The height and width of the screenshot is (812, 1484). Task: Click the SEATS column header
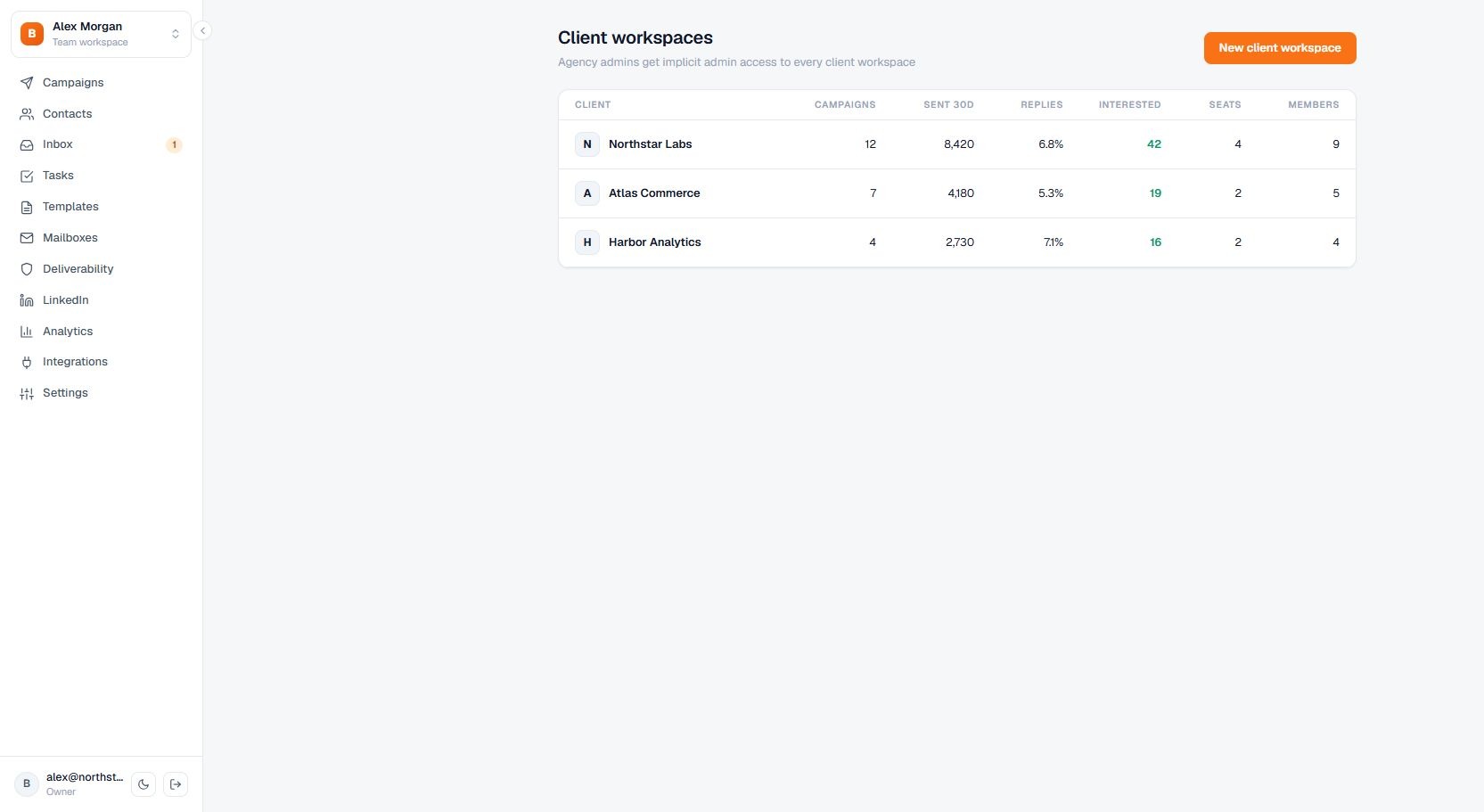(x=1225, y=105)
